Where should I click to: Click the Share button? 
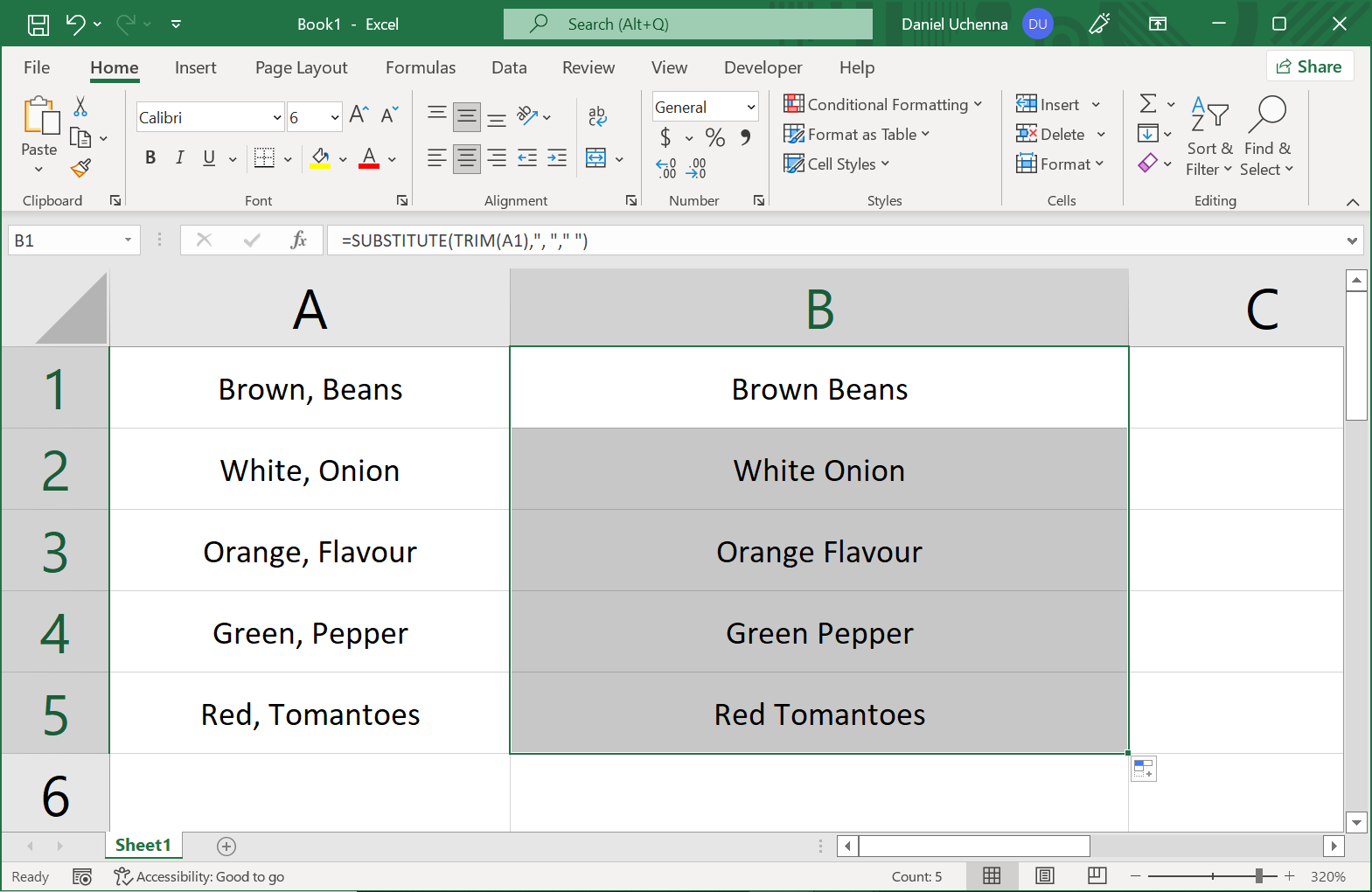pyautogui.click(x=1309, y=66)
